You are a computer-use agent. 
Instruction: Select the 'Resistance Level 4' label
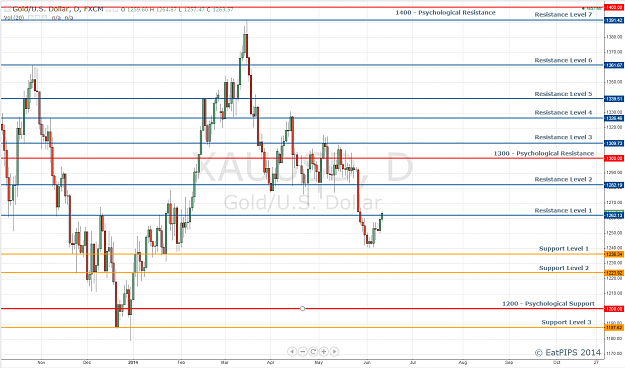(563, 113)
